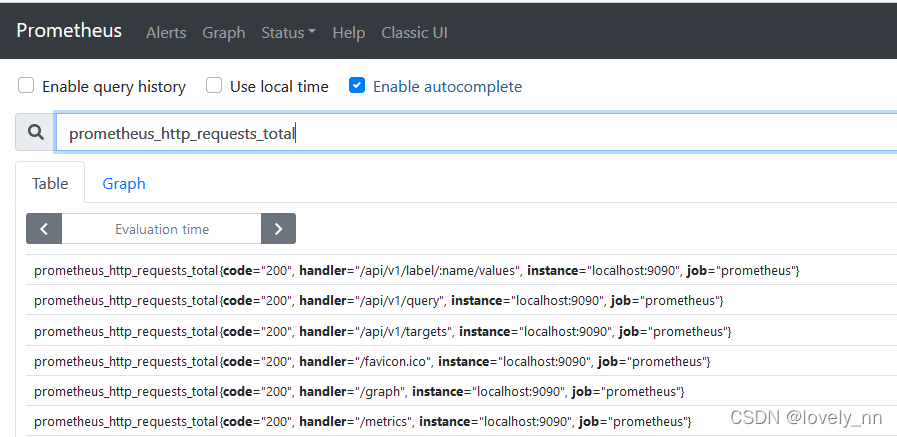Step evaluation time backward with left chevron
The image size is (897, 437).
[44, 229]
